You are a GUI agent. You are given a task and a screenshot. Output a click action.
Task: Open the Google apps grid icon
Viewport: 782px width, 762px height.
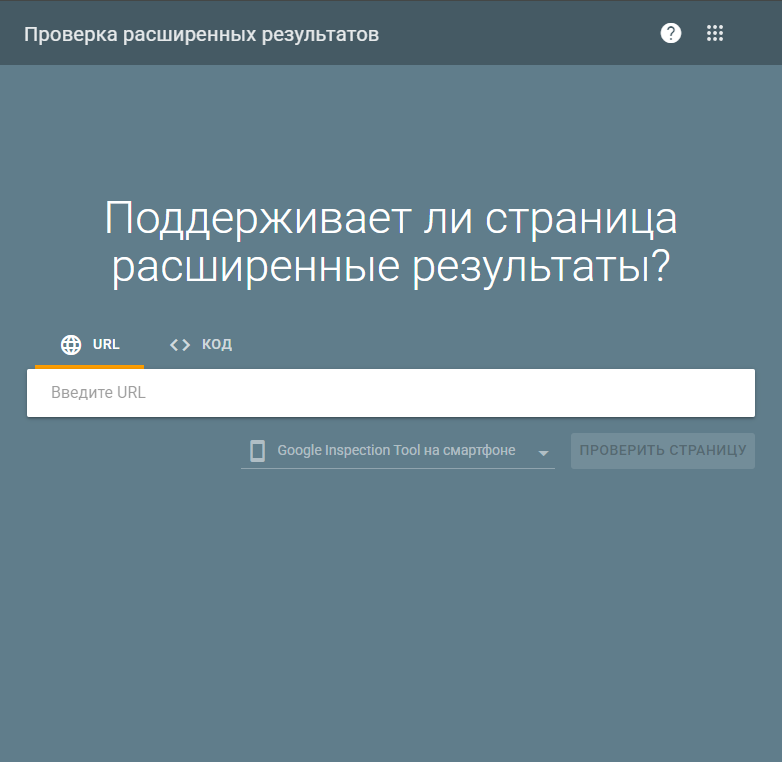coord(715,33)
